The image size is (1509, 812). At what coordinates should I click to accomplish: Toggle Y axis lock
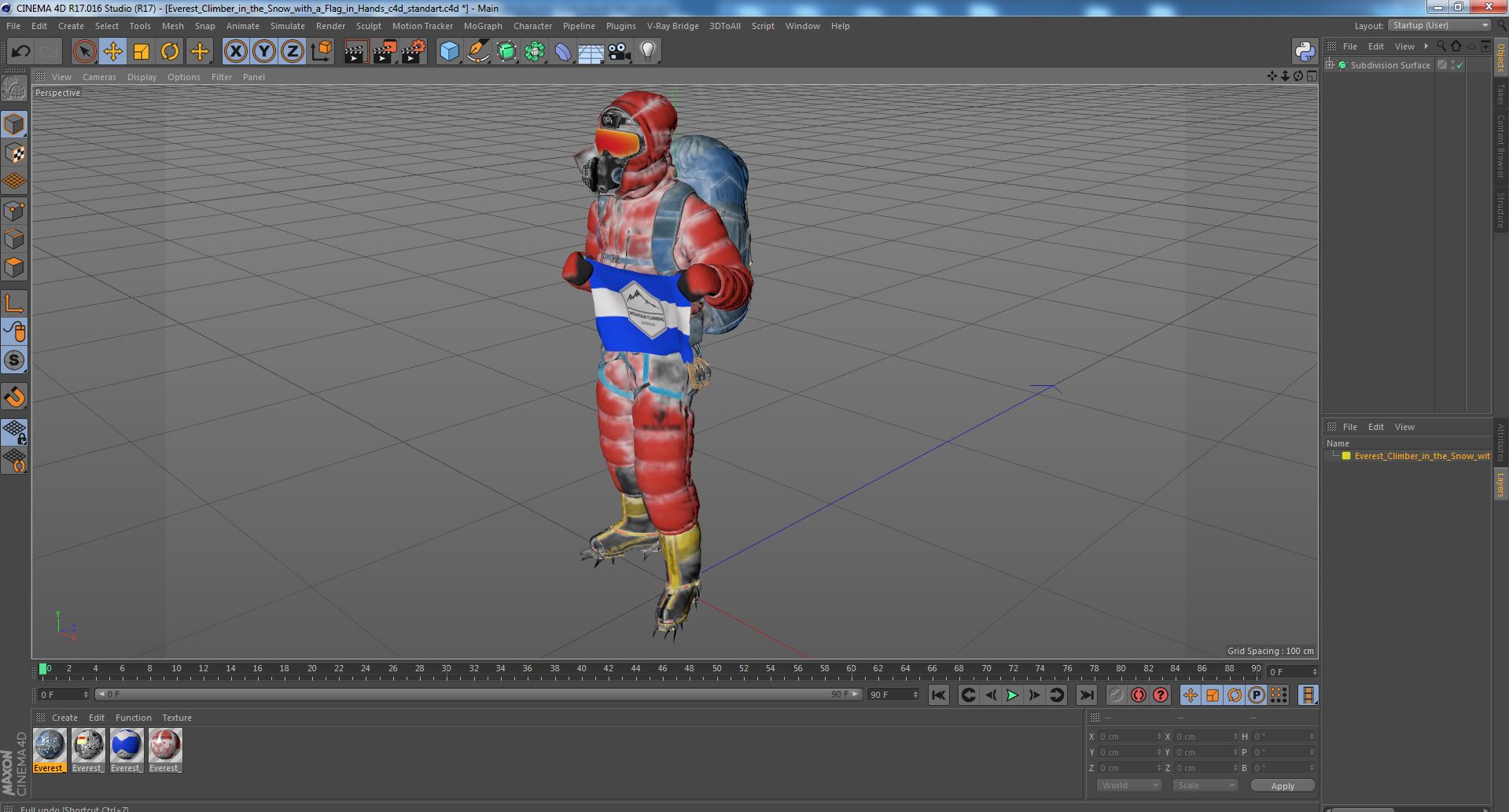(264, 52)
